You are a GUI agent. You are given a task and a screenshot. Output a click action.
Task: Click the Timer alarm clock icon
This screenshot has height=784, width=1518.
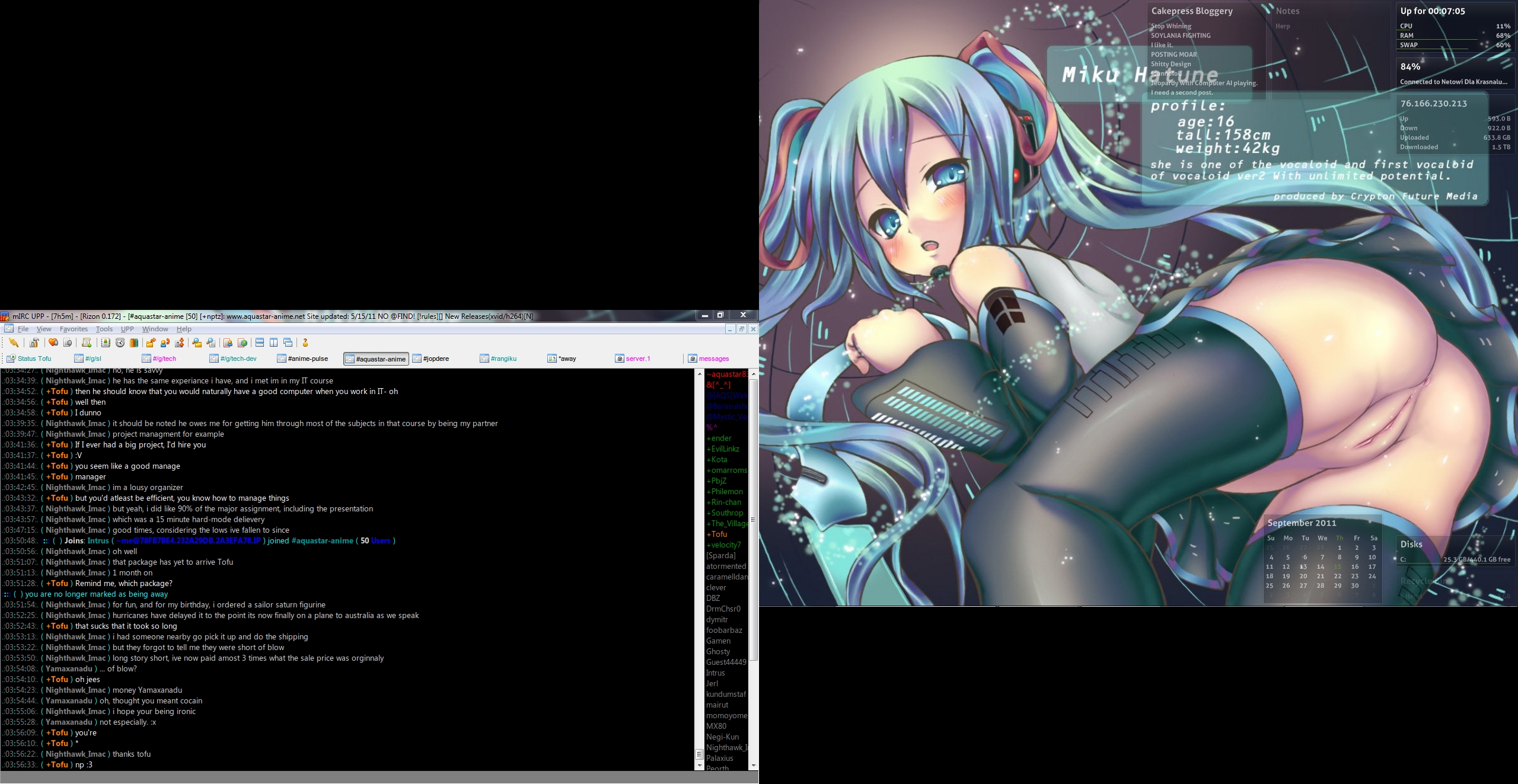click(x=120, y=343)
